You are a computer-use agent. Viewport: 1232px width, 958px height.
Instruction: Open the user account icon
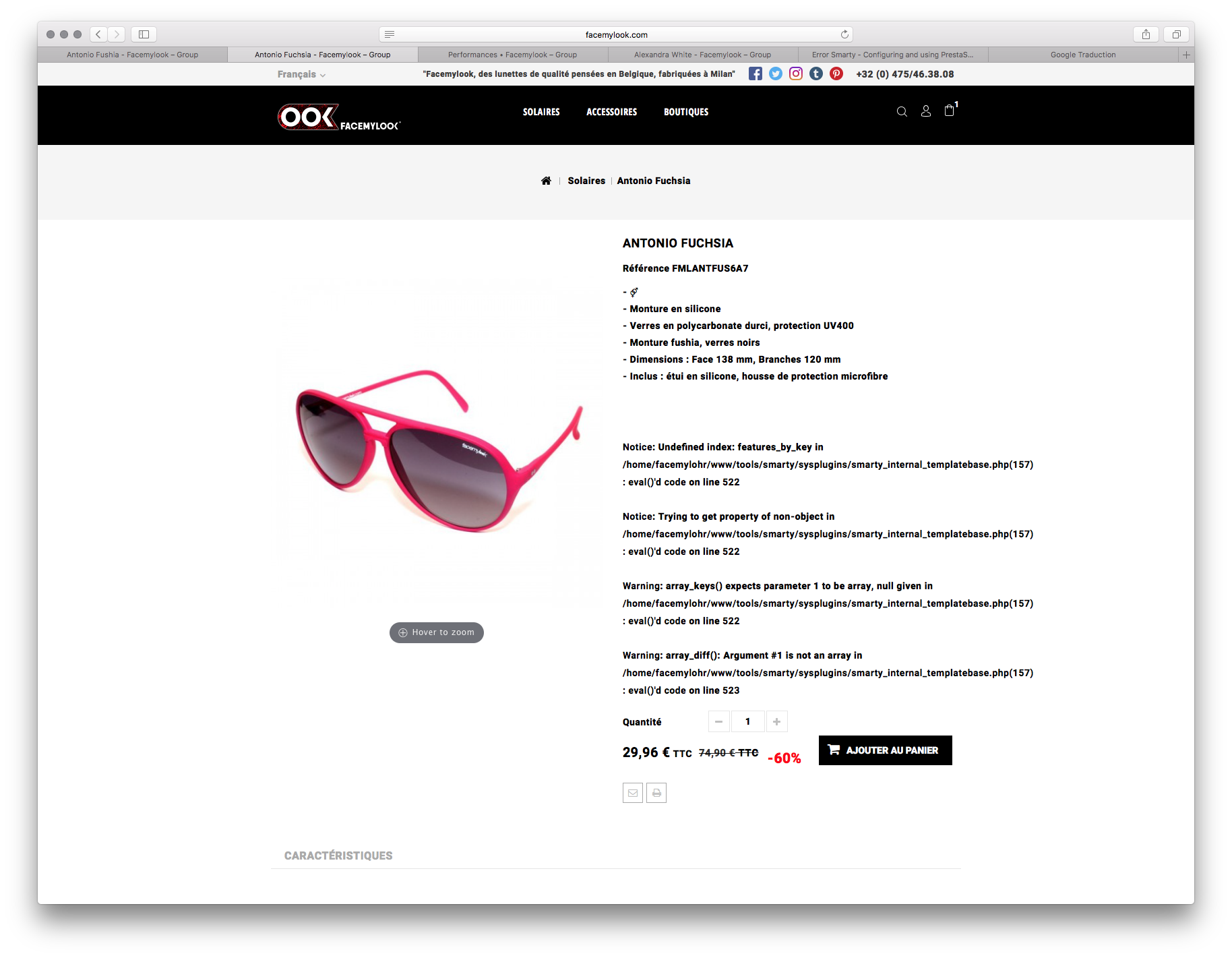(926, 111)
